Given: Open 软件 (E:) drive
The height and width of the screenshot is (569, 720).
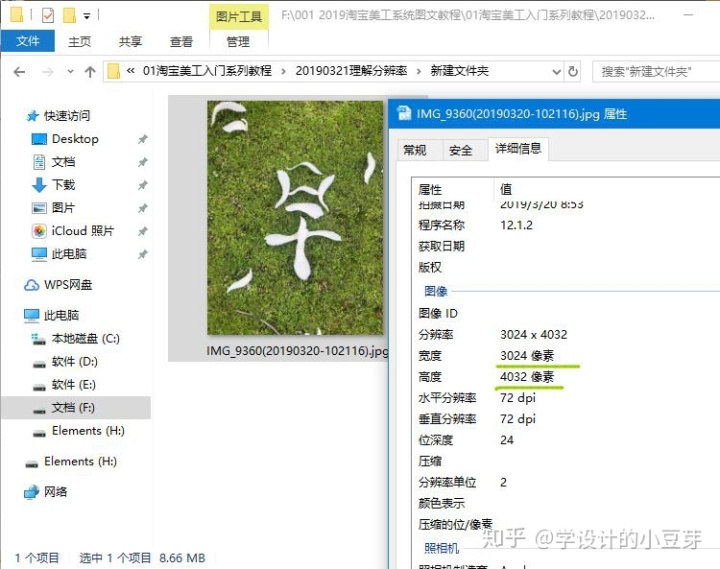Looking at the screenshot, I should tap(73, 384).
